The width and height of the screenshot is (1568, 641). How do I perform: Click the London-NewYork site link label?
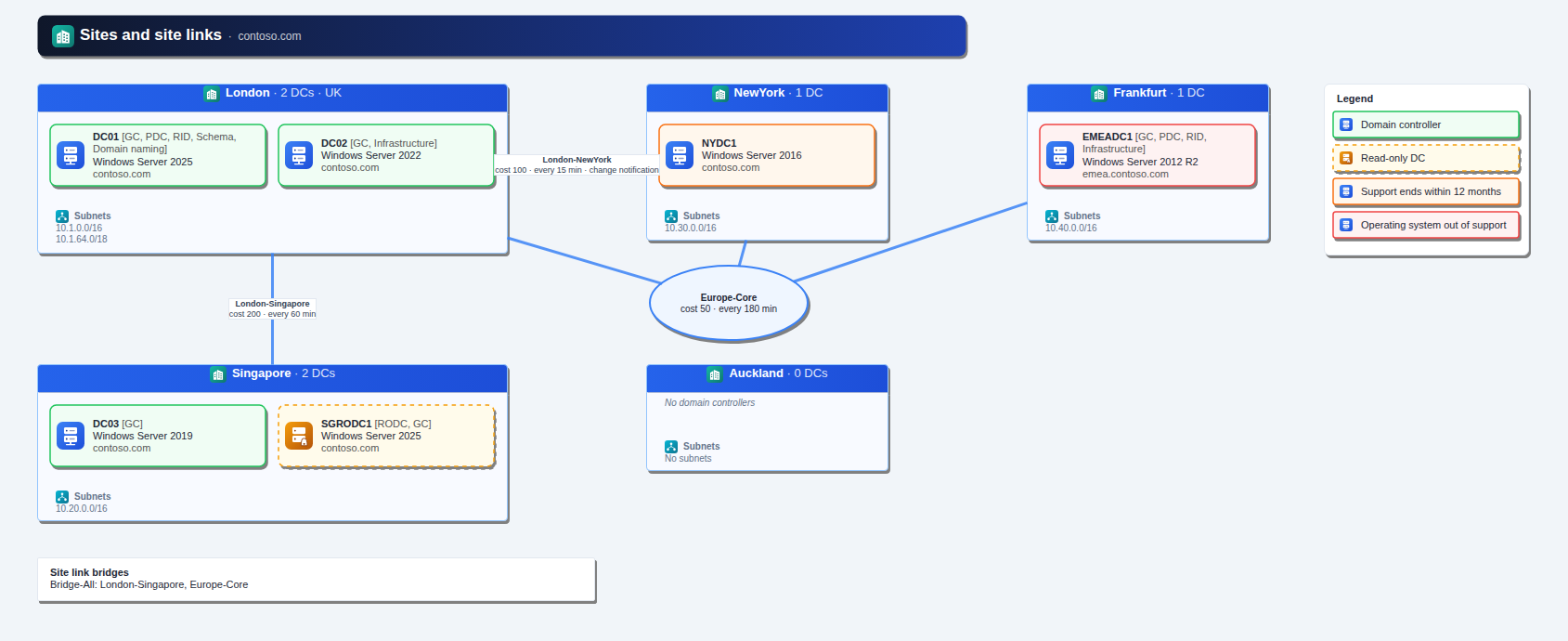[x=577, y=165]
